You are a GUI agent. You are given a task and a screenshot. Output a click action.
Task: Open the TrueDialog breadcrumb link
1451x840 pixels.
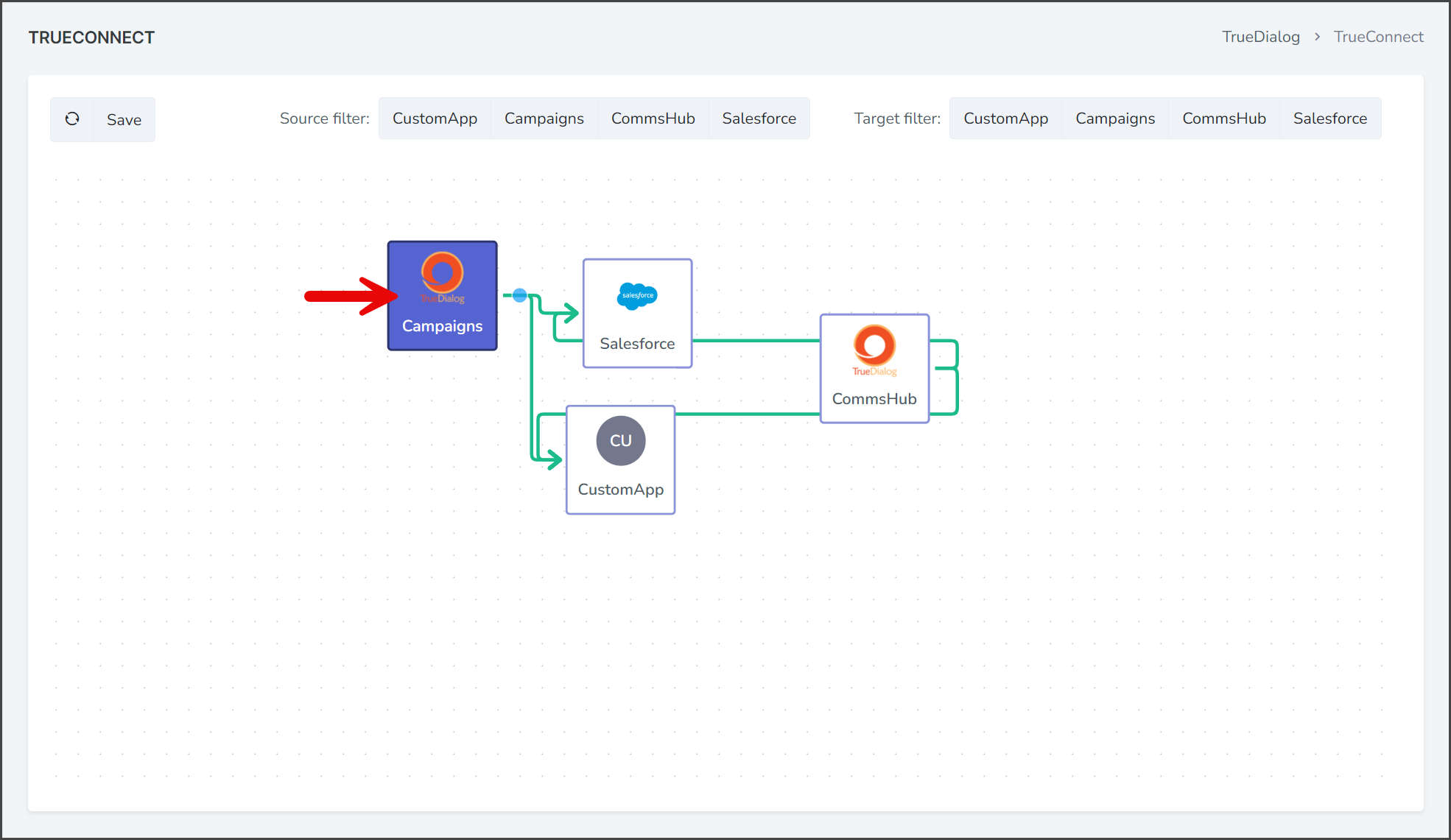tap(1261, 37)
